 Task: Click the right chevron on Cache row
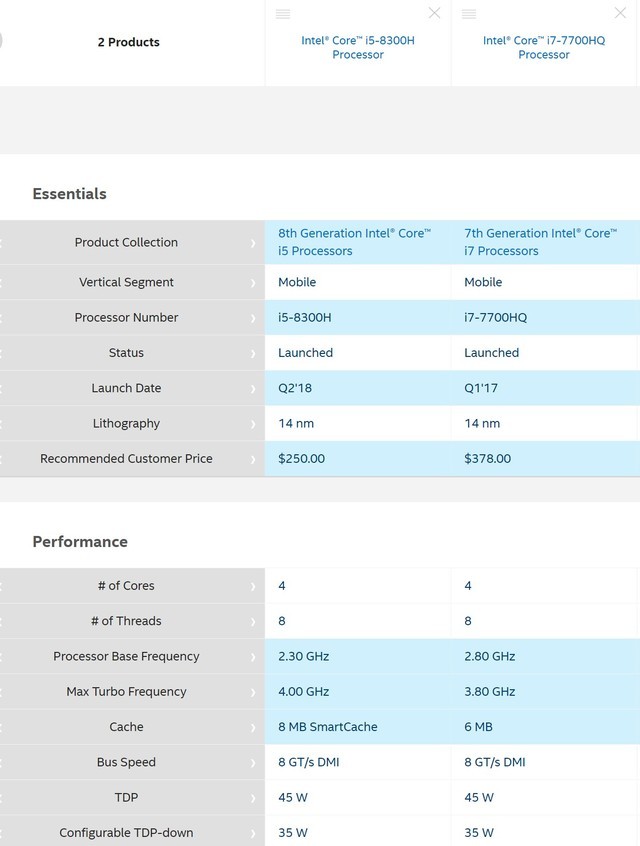253,728
